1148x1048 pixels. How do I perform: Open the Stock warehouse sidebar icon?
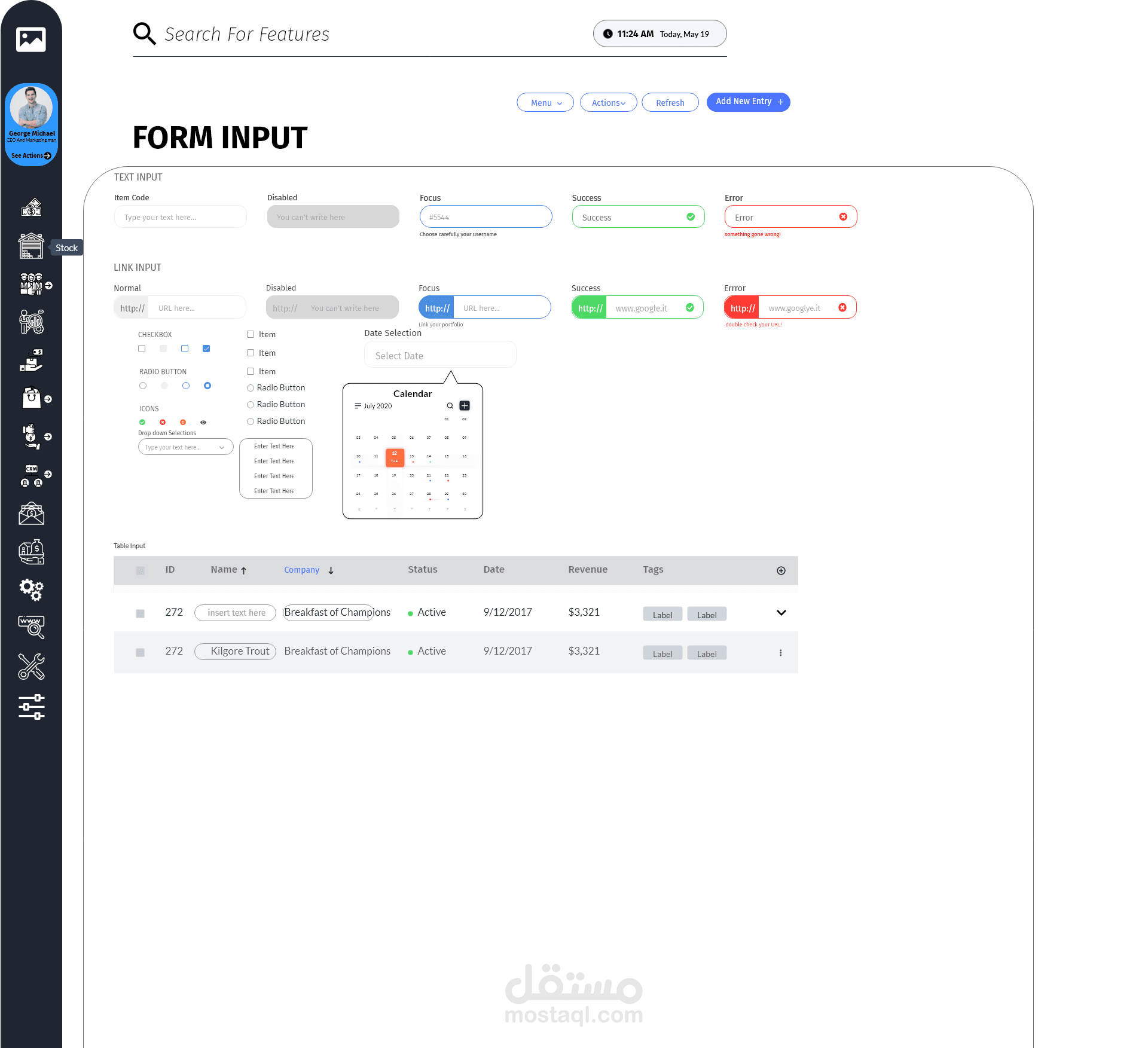(31, 246)
